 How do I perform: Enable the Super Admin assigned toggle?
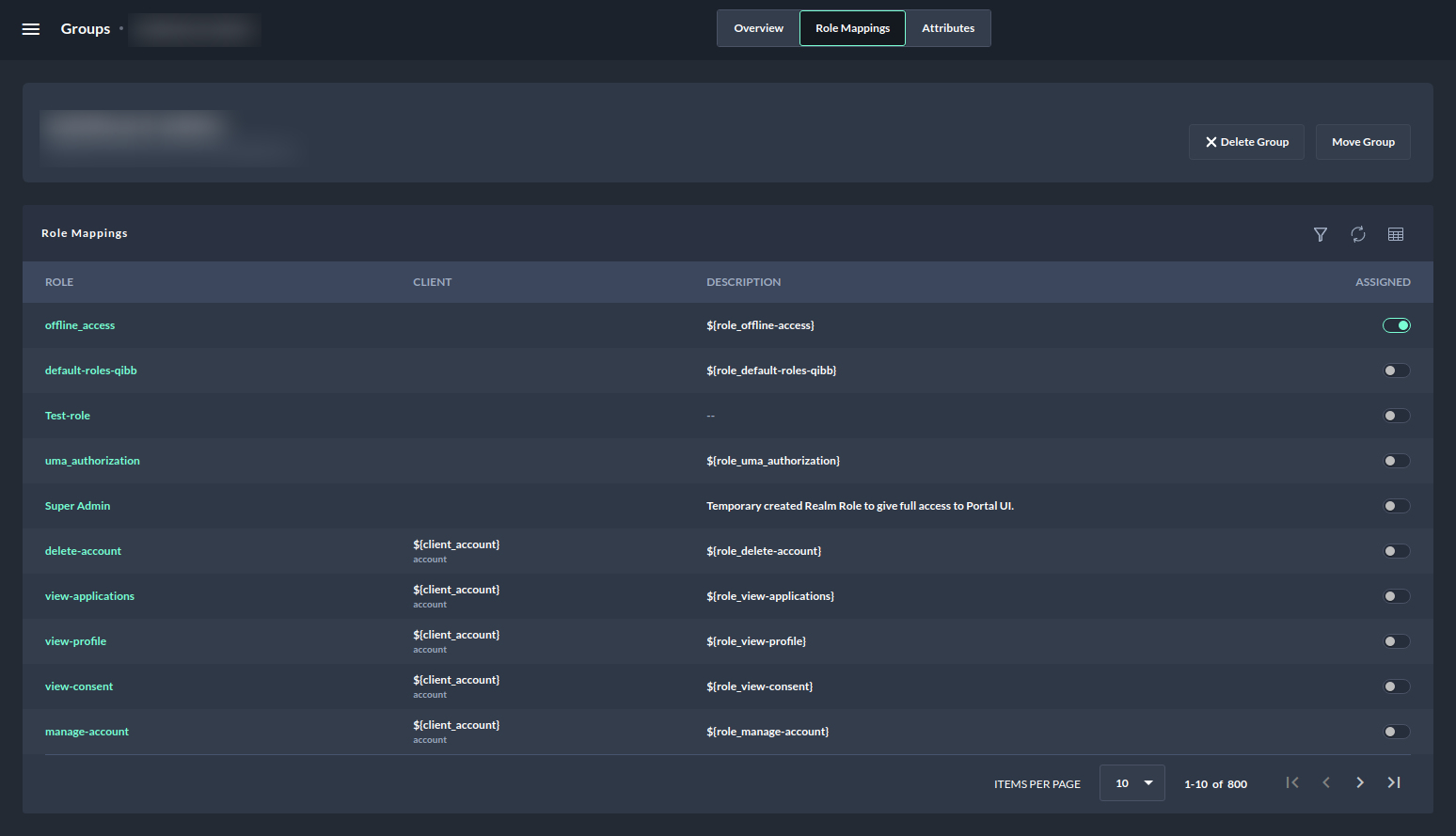[x=1396, y=506]
